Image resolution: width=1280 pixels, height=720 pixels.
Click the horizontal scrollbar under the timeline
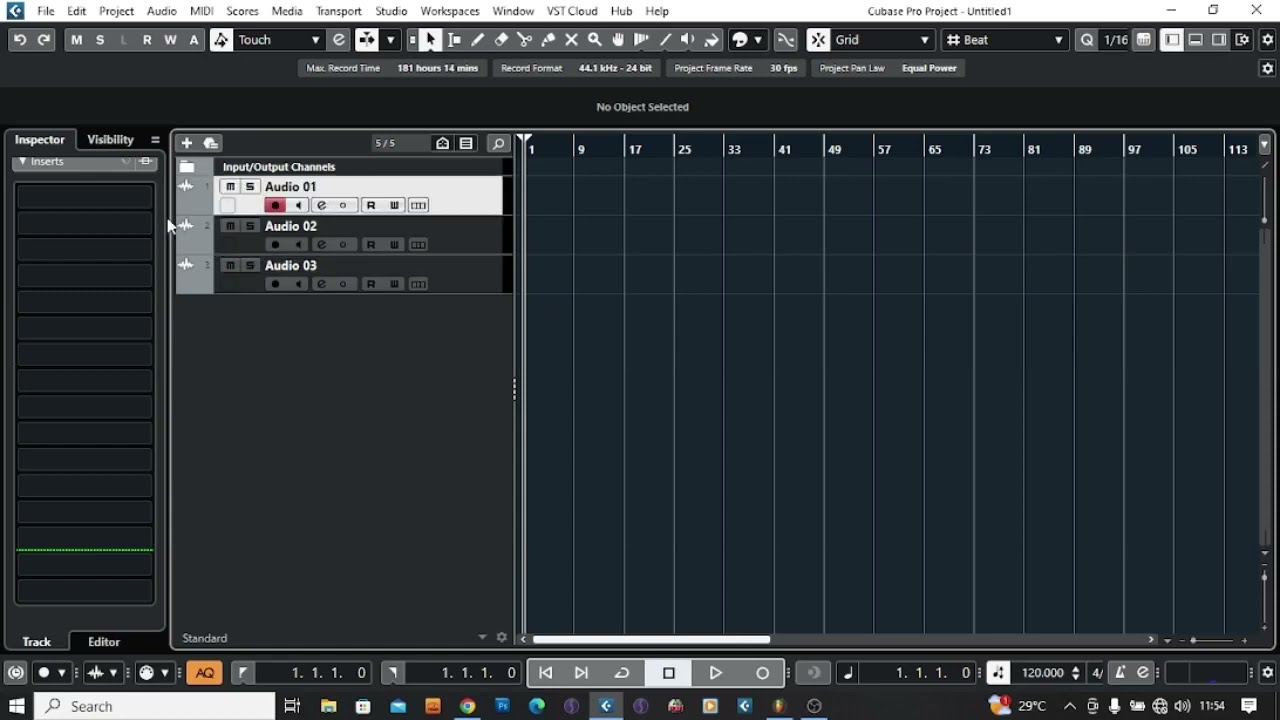click(651, 640)
